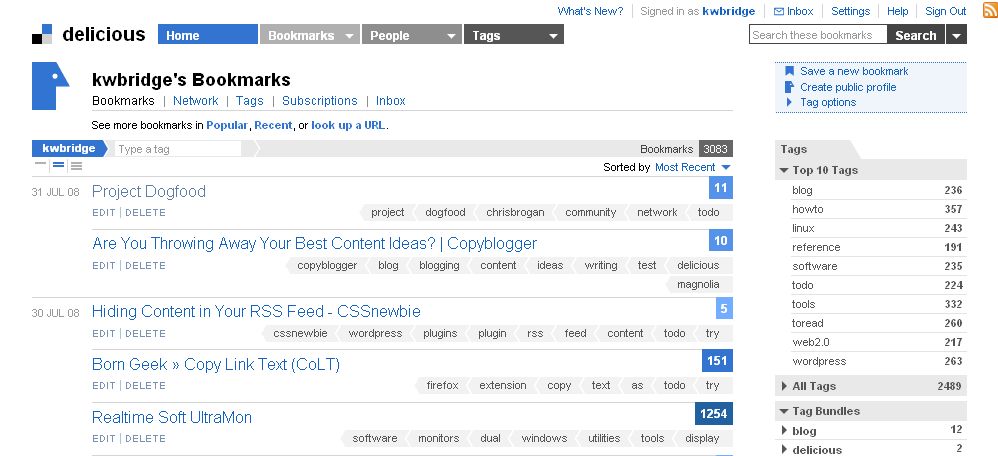Open the Tags menu dropdown arrow
Screen dimensions: 998x456
(553, 36)
